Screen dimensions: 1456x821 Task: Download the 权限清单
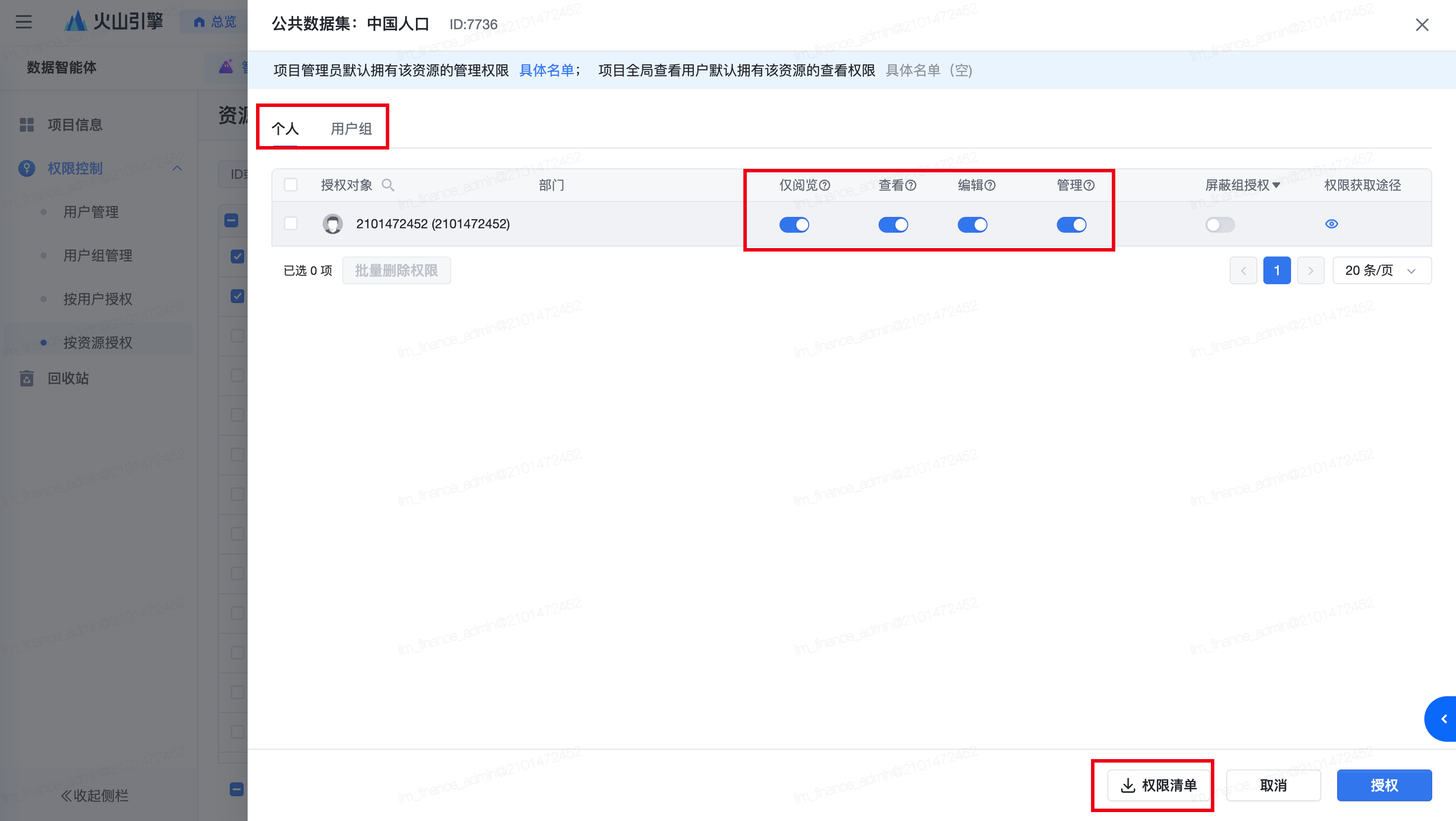point(1158,785)
